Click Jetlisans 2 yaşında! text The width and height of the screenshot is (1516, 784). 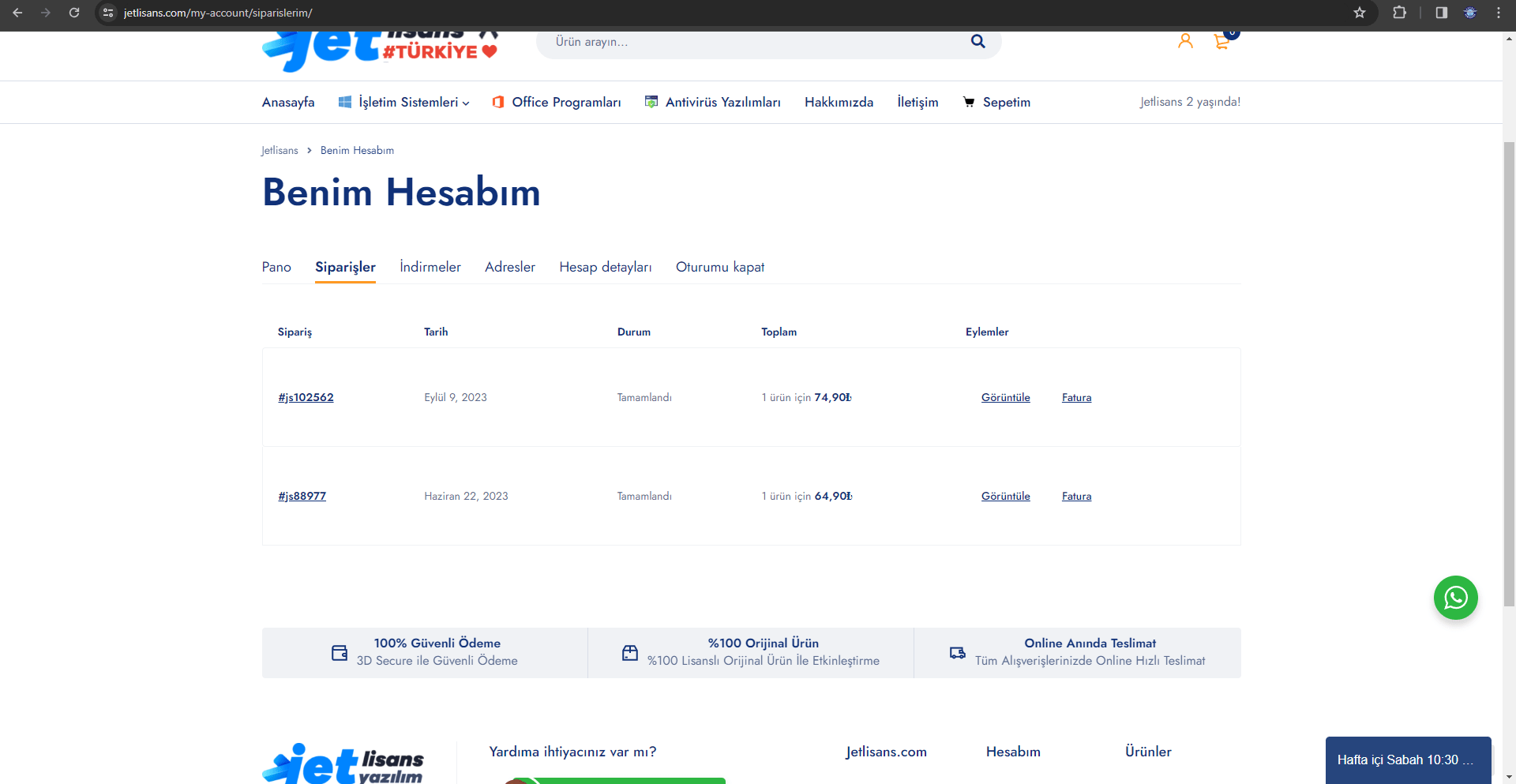(1190, 102)
